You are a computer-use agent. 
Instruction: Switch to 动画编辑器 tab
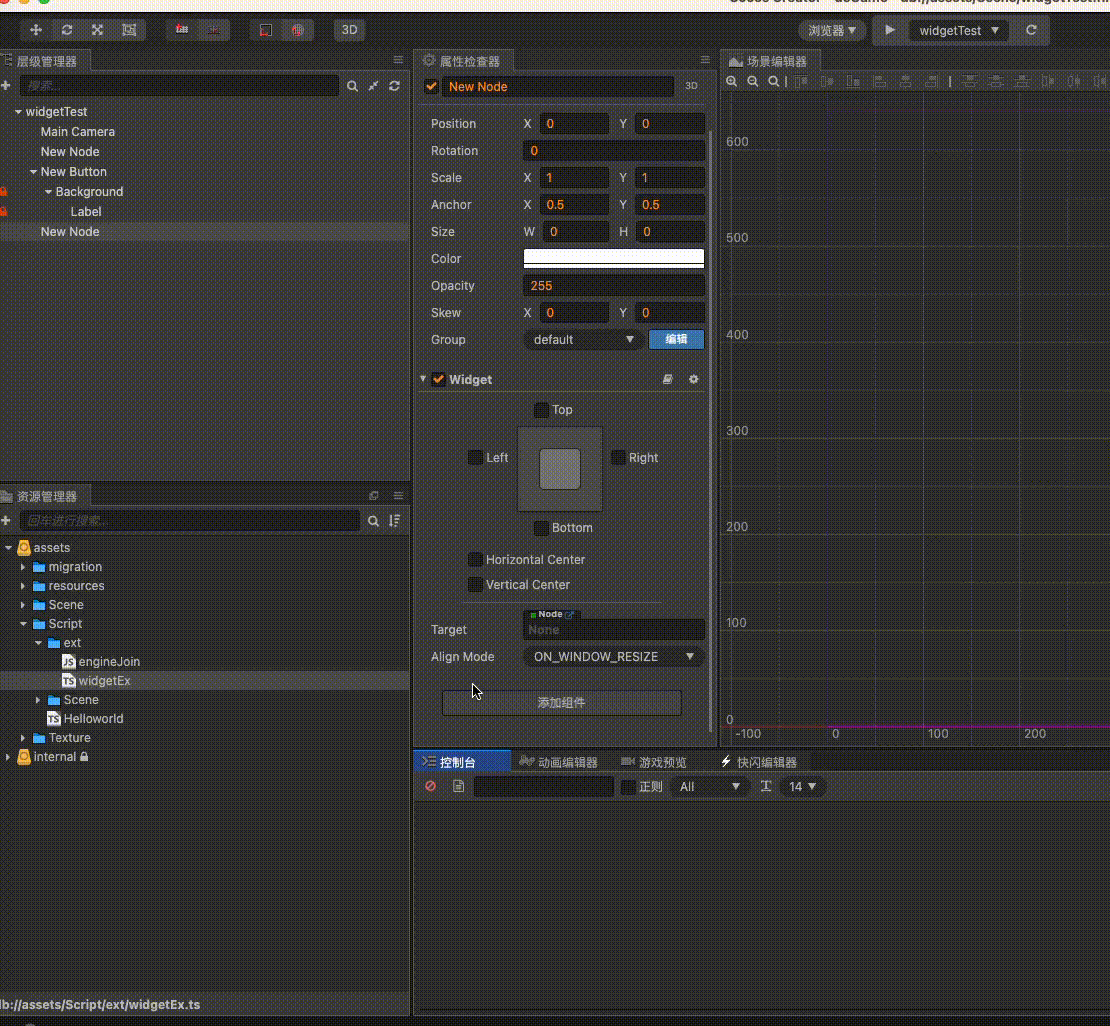(x=559, y=762)
